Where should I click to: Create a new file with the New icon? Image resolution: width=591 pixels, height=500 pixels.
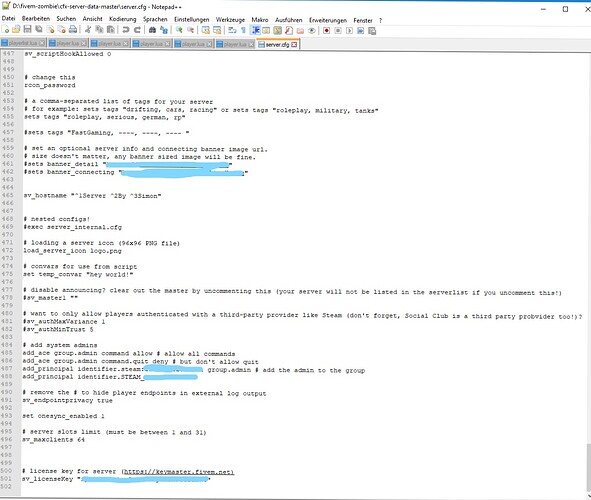tap(5, 30)
